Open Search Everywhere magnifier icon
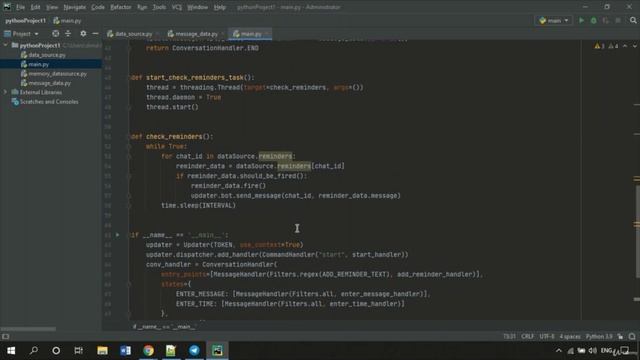 (633, 20)
